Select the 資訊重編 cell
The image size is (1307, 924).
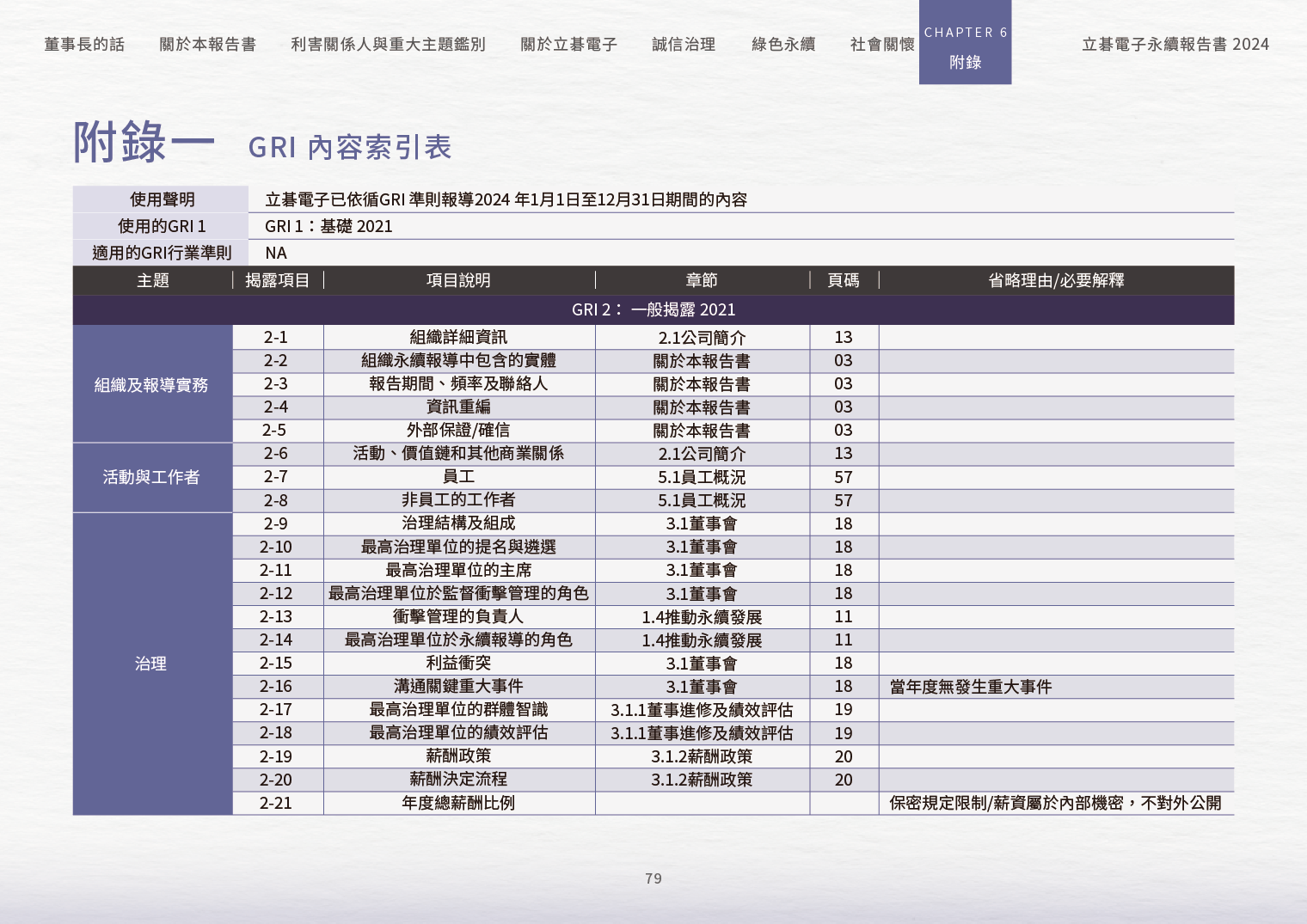click(x=458, y=407)
